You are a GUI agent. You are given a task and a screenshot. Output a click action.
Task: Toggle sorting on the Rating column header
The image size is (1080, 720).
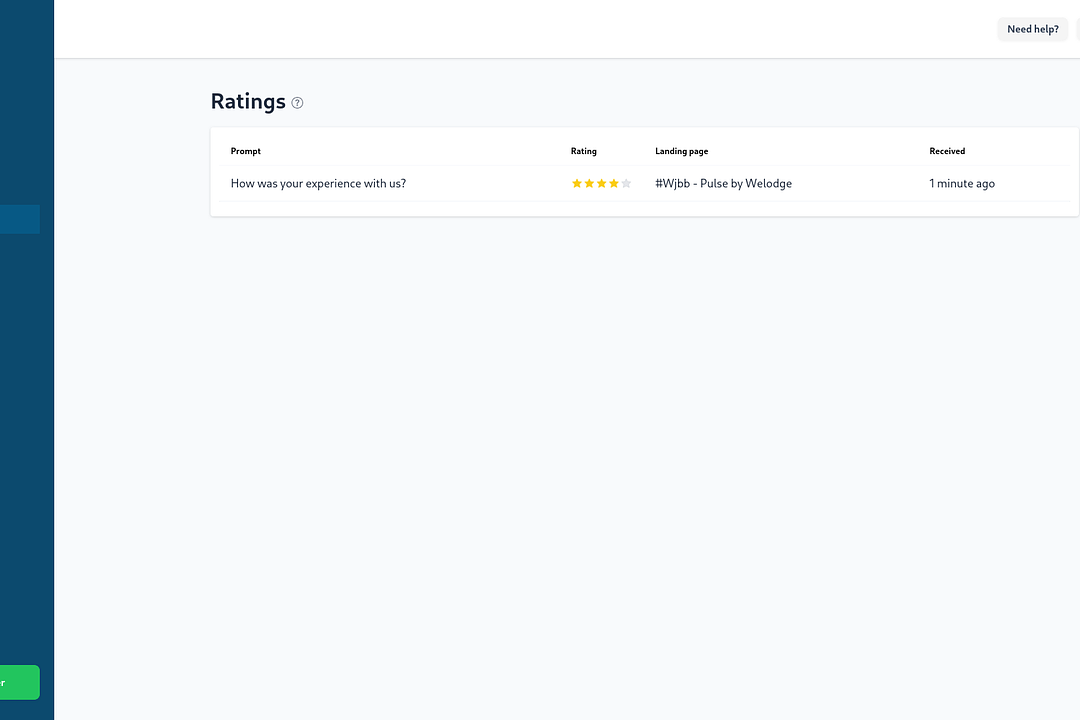tap(584, 151)
